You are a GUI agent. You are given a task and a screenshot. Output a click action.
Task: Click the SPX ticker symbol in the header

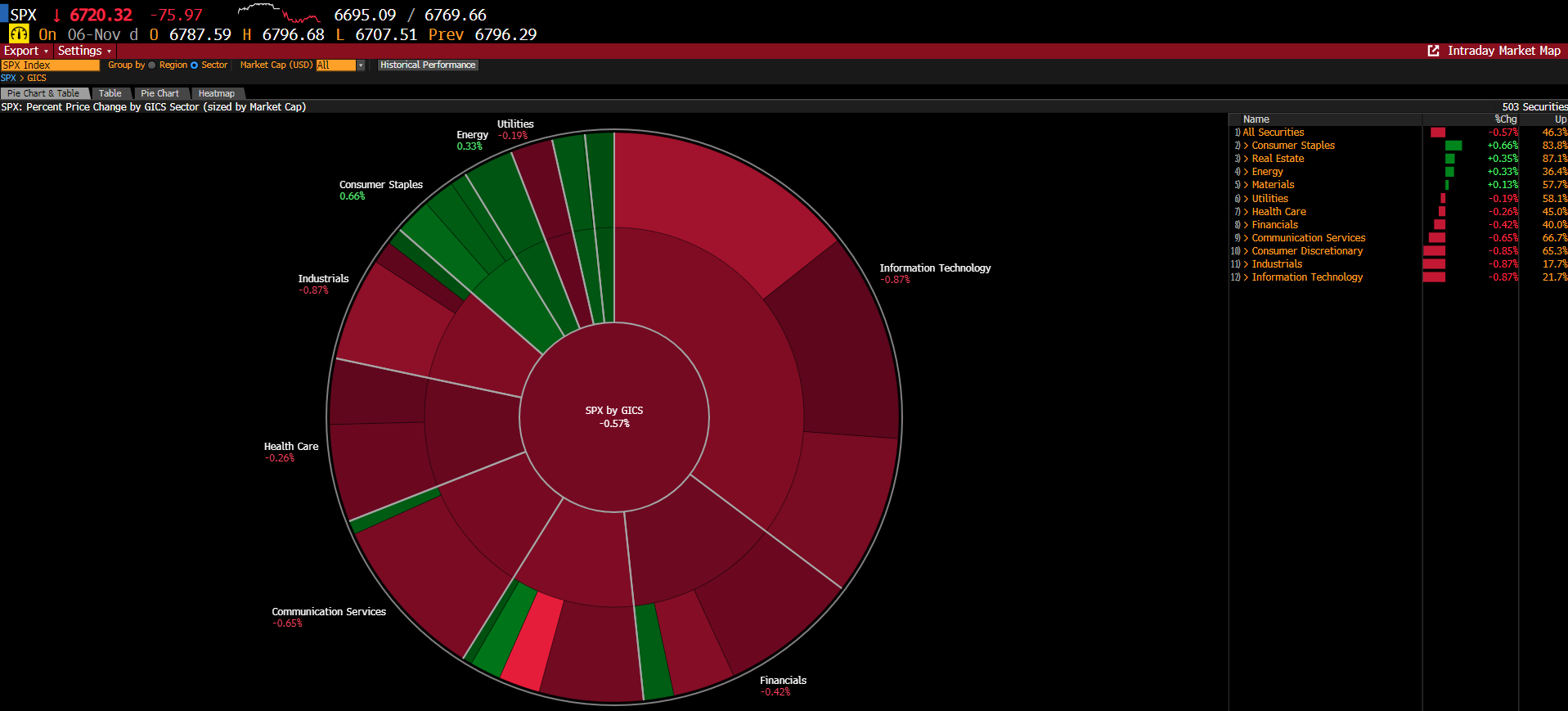click(23, 16)
